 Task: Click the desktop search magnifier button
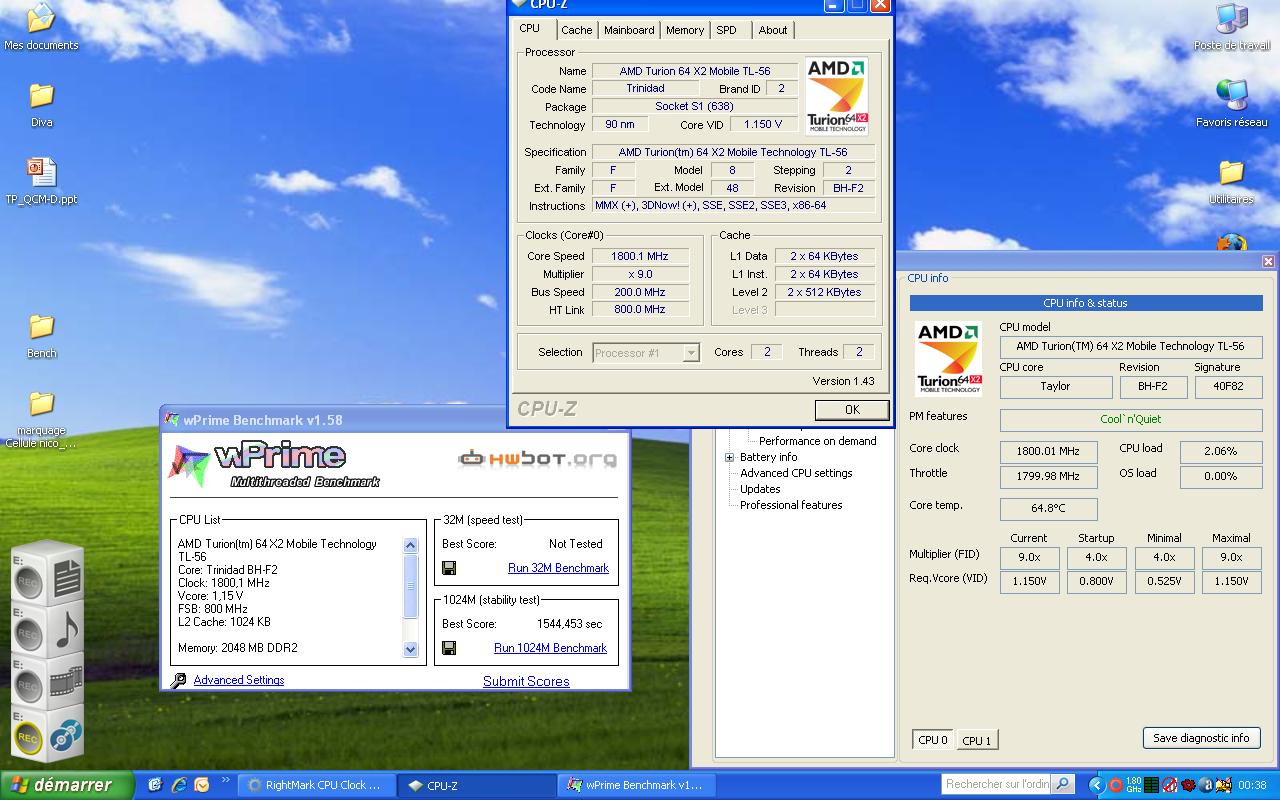[1063, 785]
